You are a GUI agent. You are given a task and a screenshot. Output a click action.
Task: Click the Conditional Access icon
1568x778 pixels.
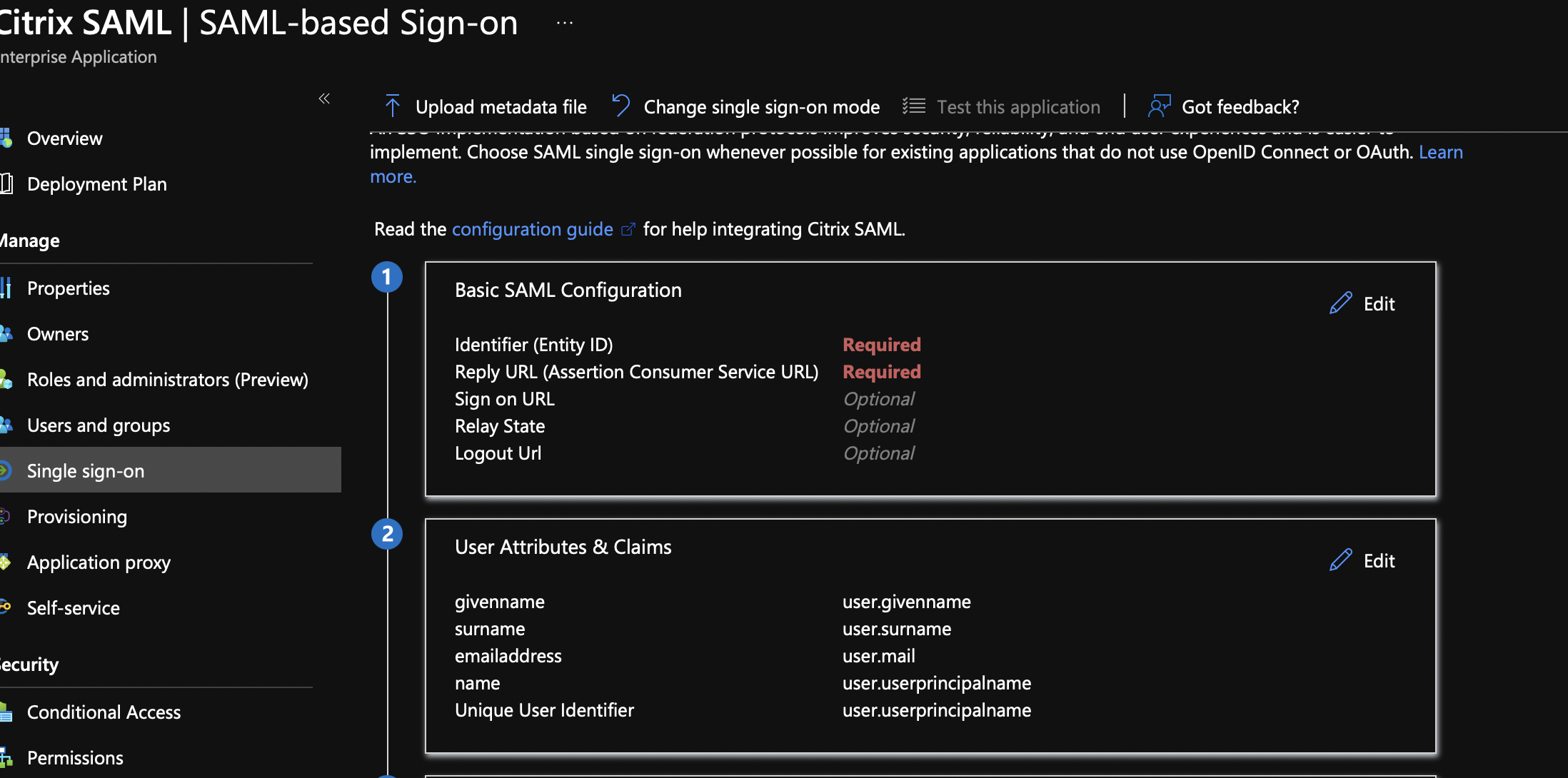(6, 712)
